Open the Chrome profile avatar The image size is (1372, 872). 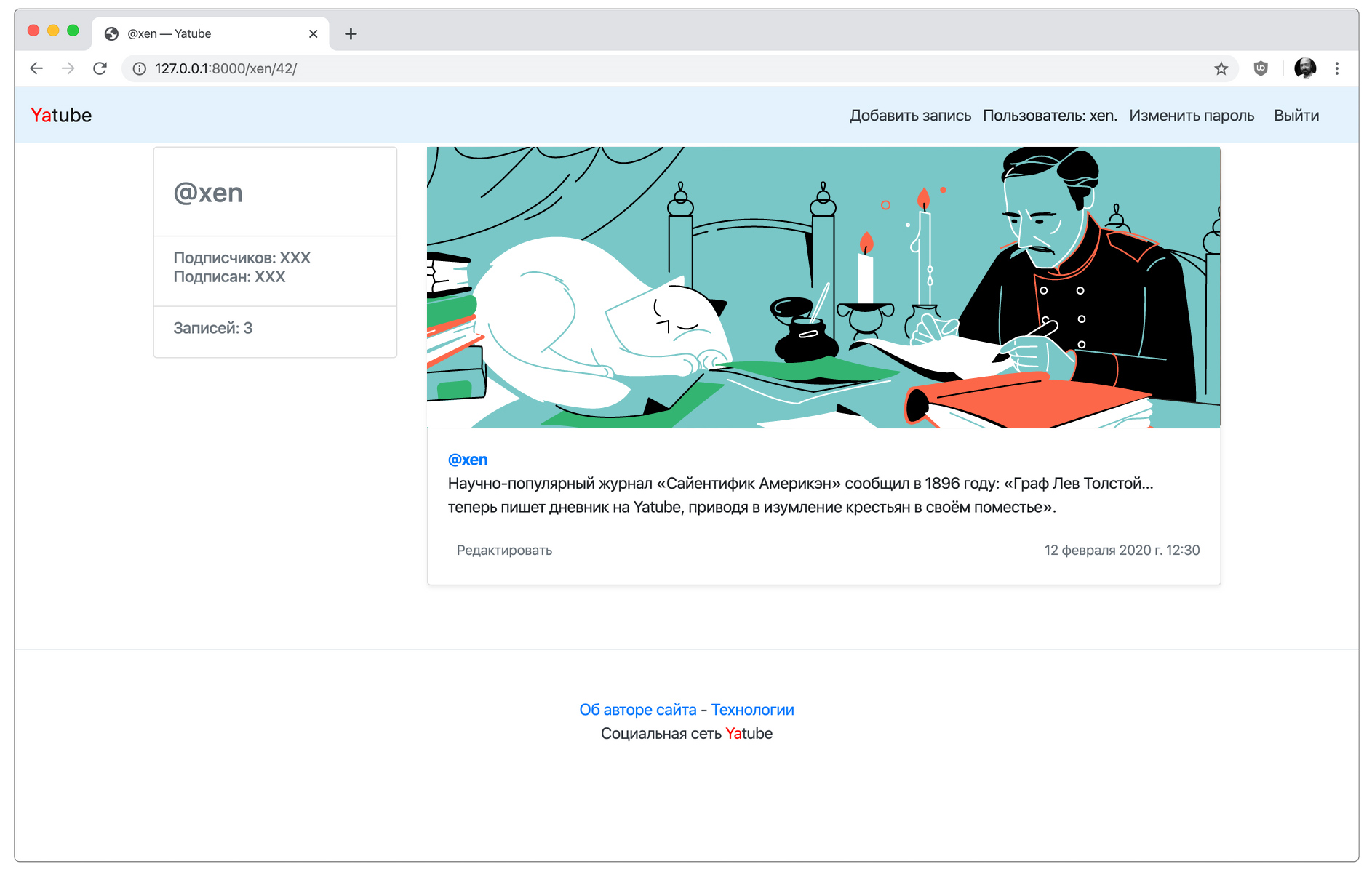point(1305,68)
